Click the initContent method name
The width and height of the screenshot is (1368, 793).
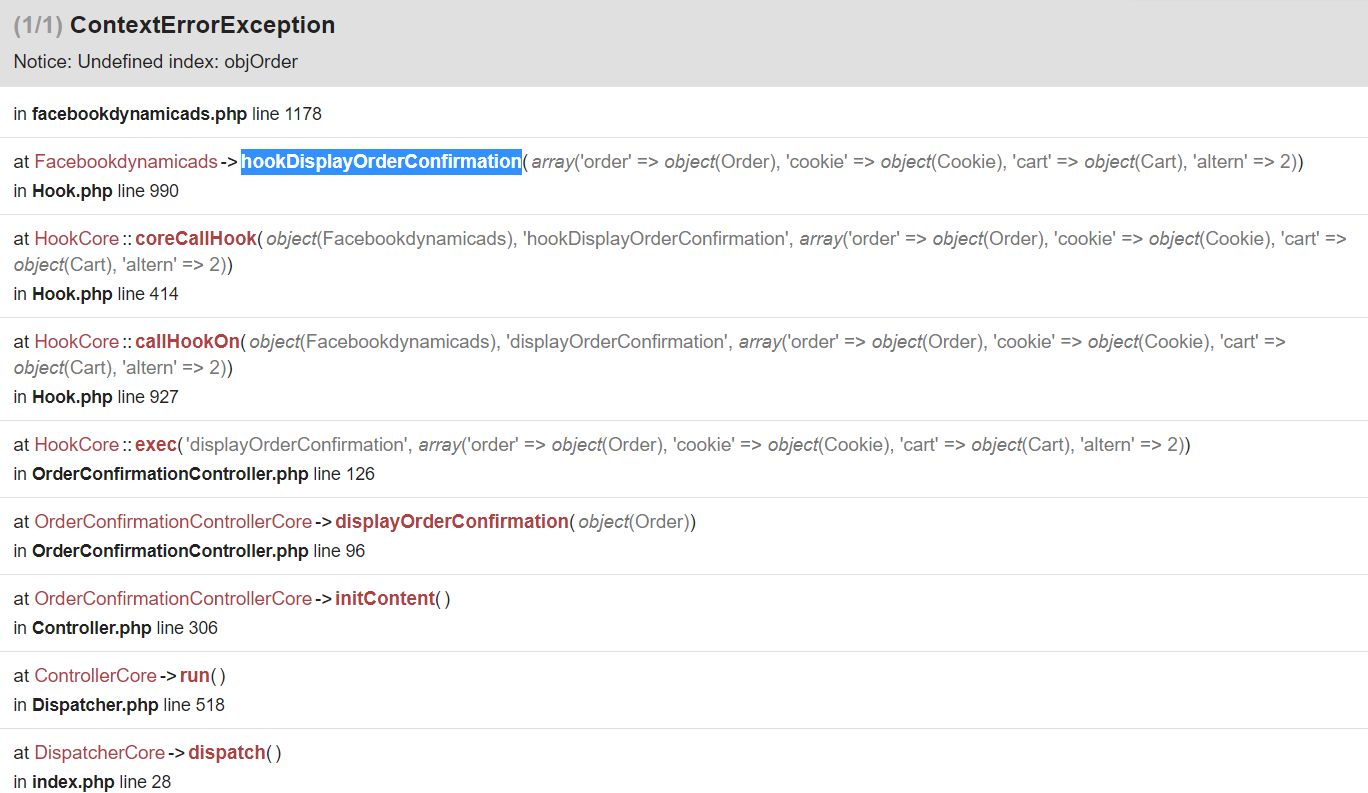[385, 599]
